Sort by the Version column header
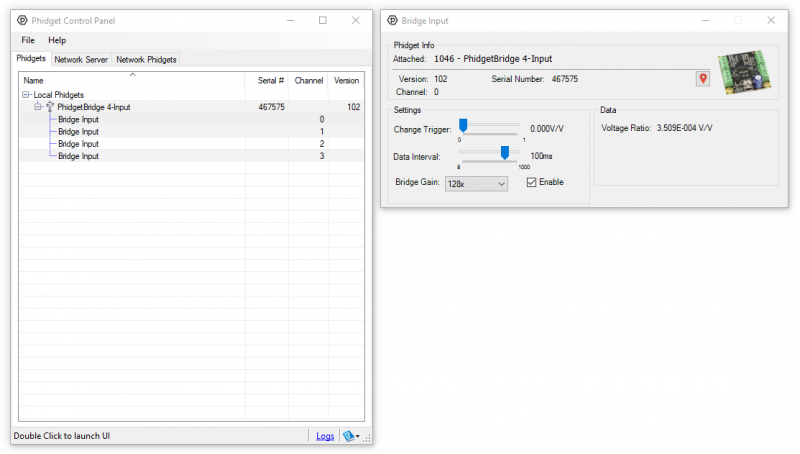 point(346,81)
